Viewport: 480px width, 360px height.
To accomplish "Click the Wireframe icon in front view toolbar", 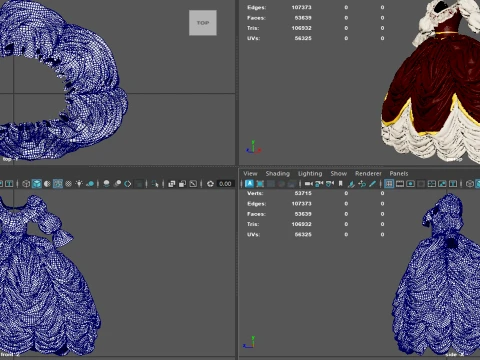I will pyautogui.click(x=26, y=184).
